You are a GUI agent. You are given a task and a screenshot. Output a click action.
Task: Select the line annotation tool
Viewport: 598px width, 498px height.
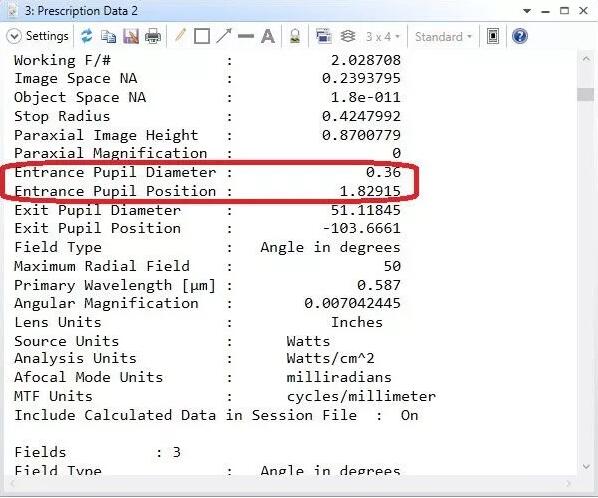[246, 37]
